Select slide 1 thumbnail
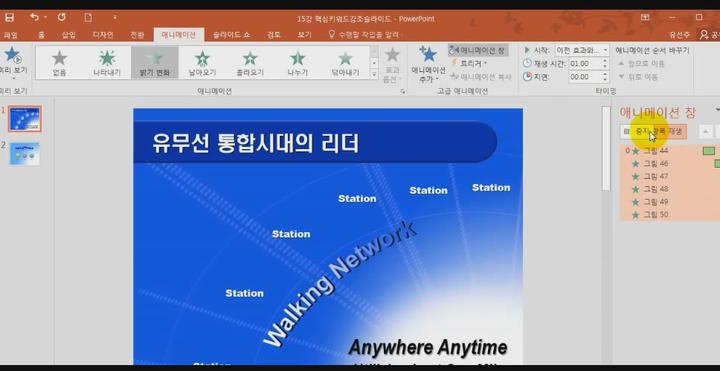Screen dimensions: 720x371 pos(25,118)
